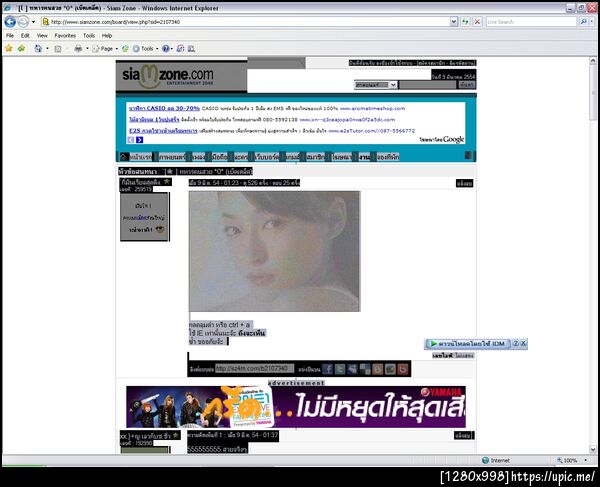Click the ad next arrow button
Screen dimensions: 600x487
coord(140,140)
